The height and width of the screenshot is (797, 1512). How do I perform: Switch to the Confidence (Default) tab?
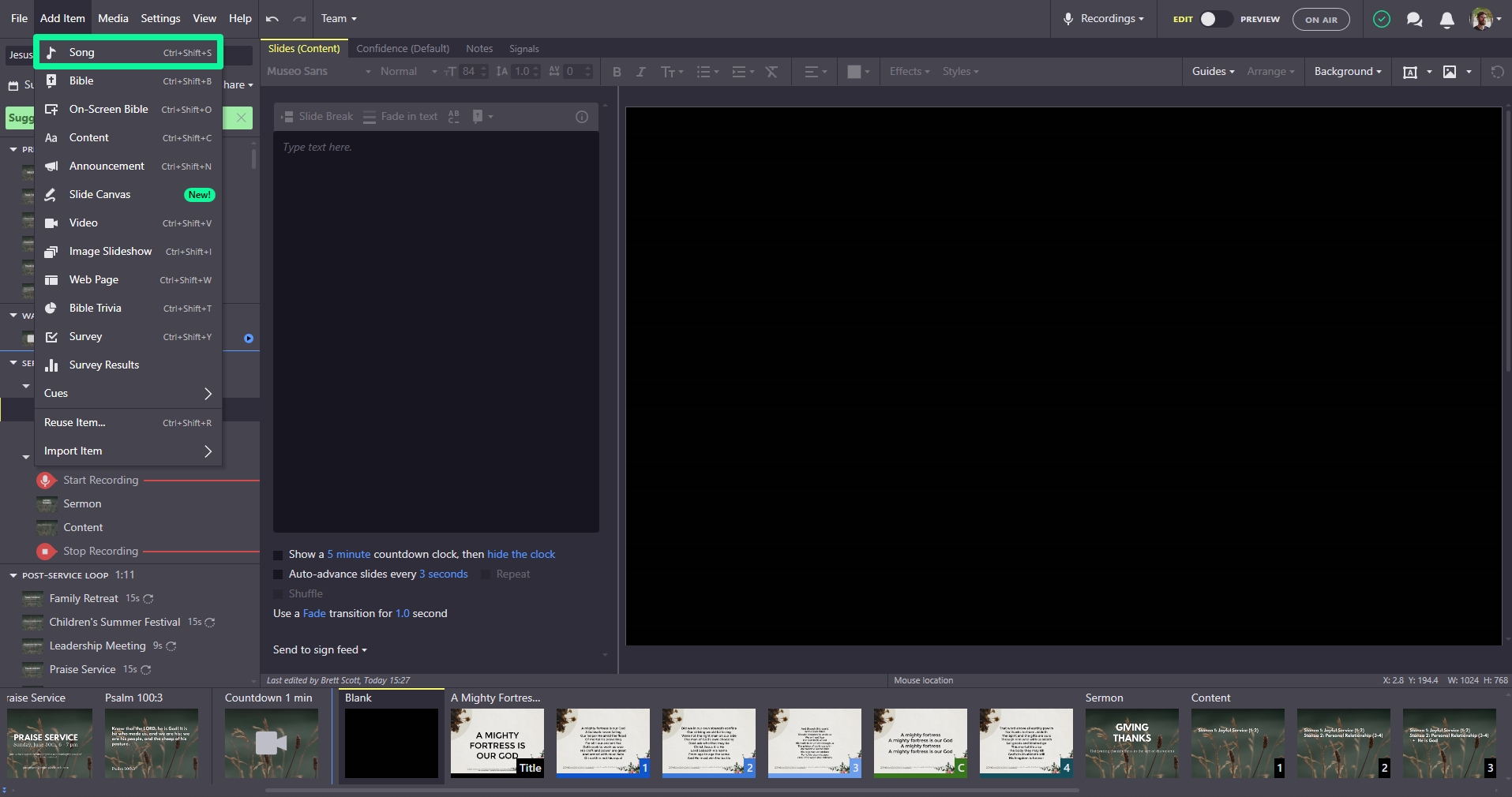coord(403,49)
